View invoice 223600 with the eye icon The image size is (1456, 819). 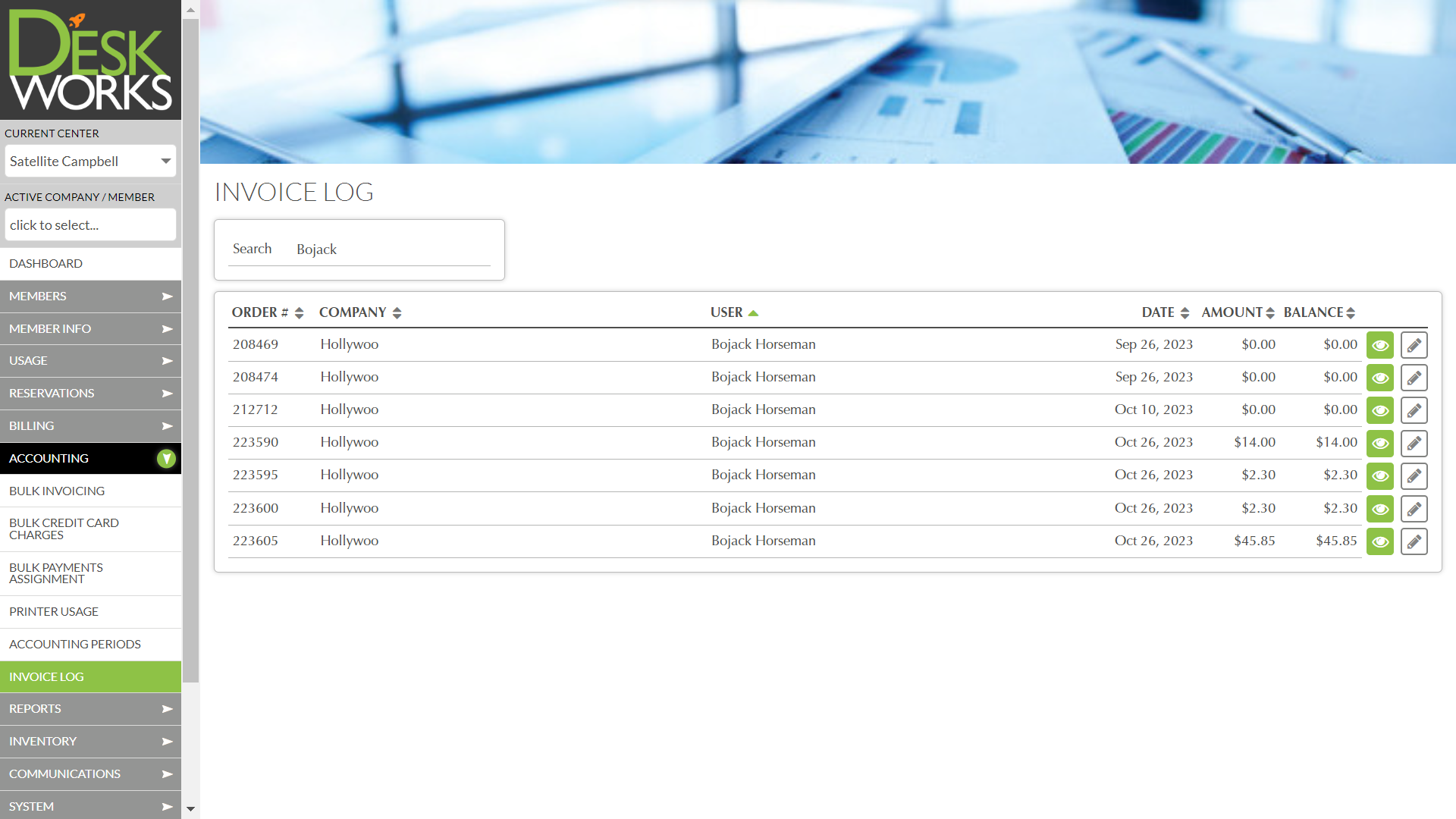[1379, 509]
